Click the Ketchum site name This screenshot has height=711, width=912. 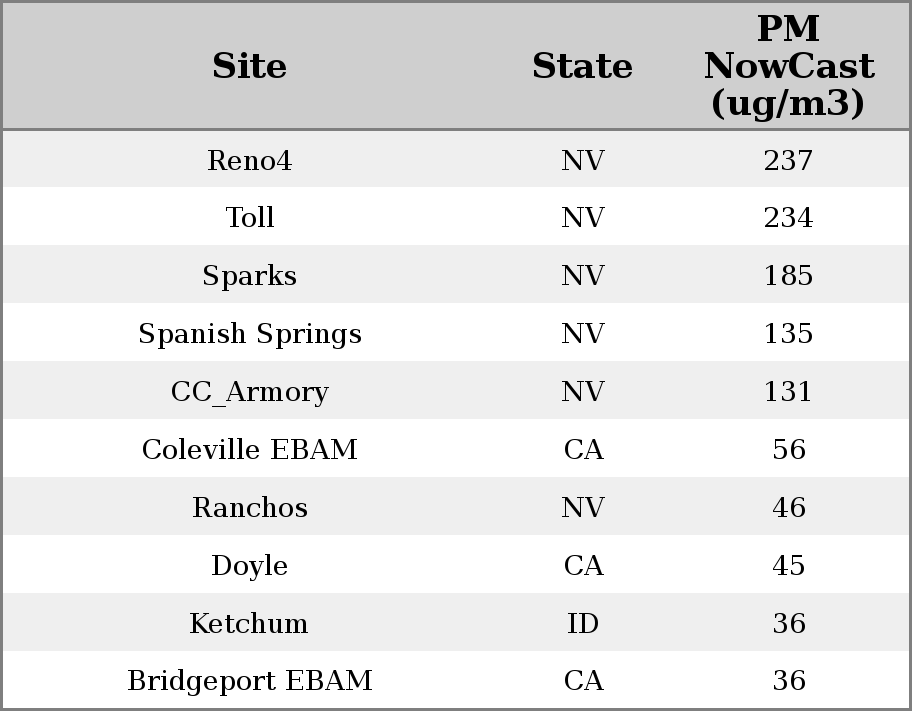(249, 624)
